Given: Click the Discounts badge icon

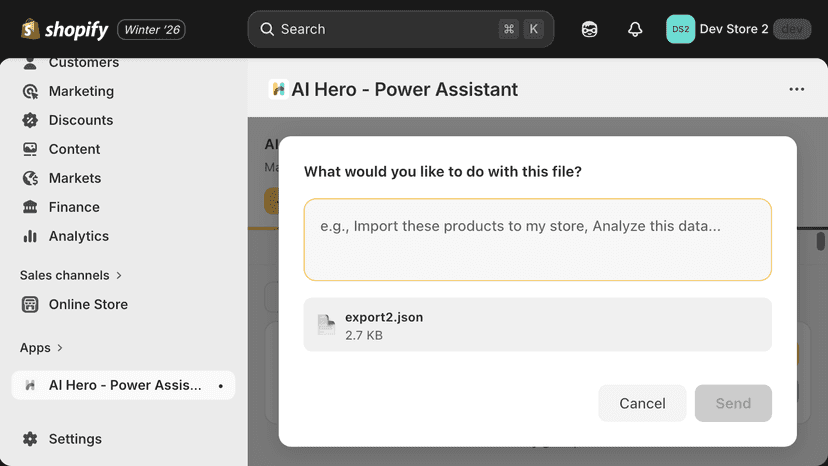Looking at the screenshot, I should point(30,120).
